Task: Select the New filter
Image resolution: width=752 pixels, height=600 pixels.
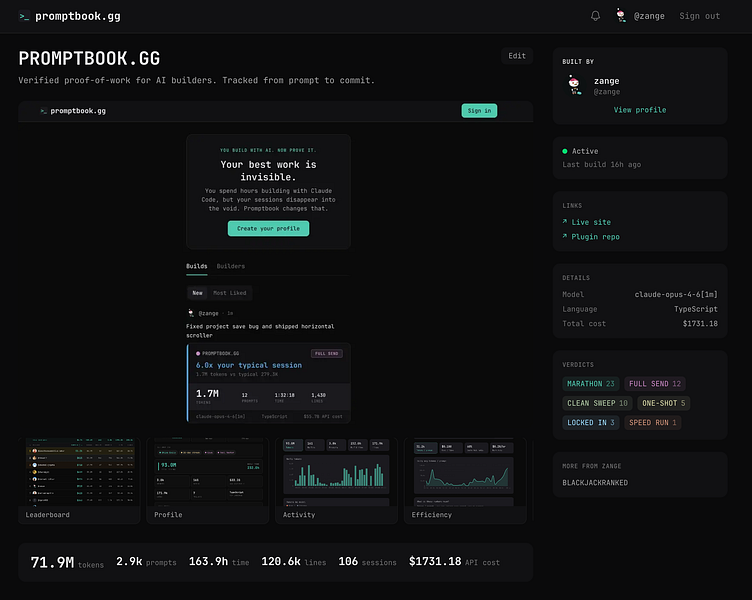Action: click(197, 293)
